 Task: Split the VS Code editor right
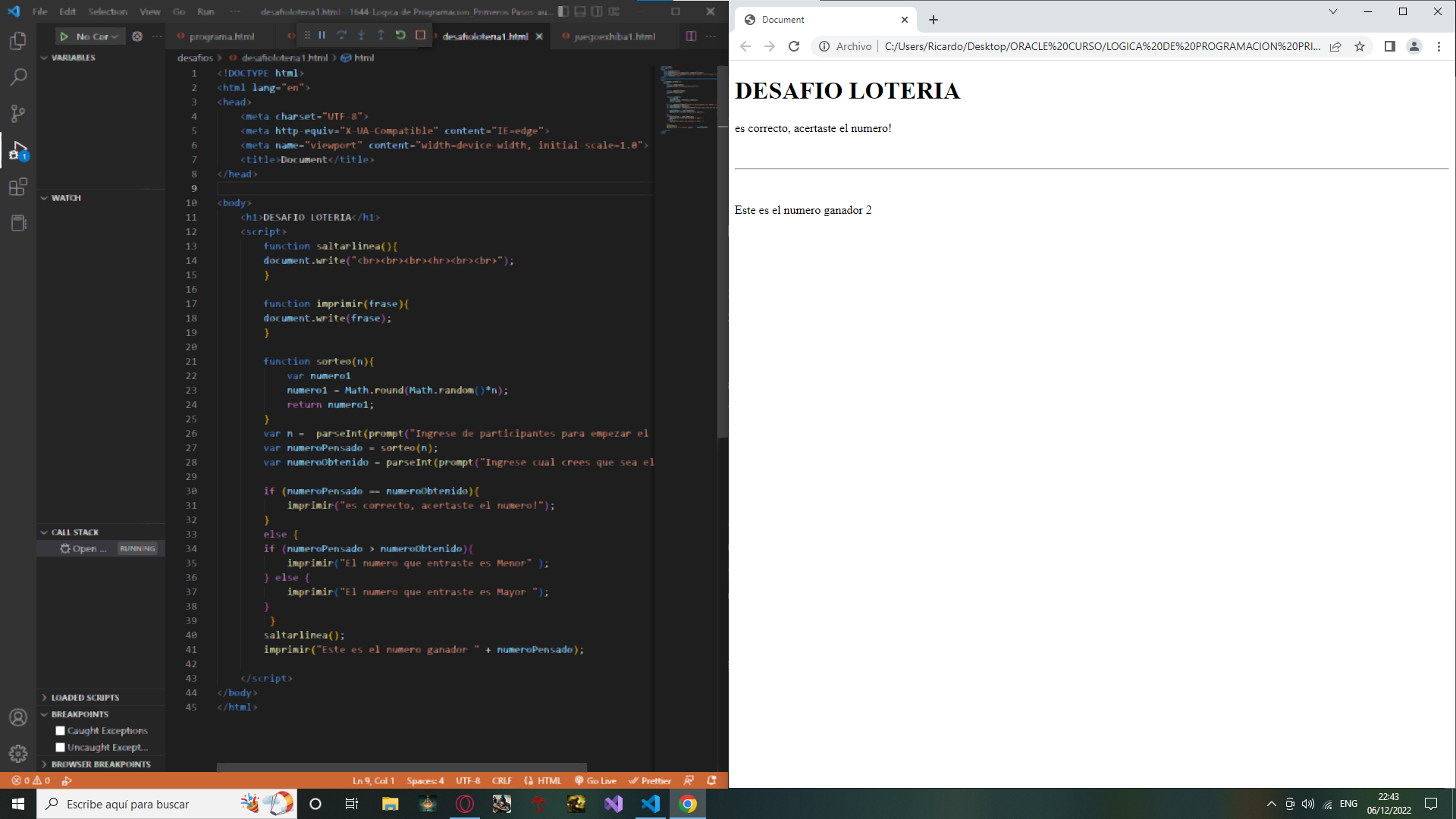[691, 36]
